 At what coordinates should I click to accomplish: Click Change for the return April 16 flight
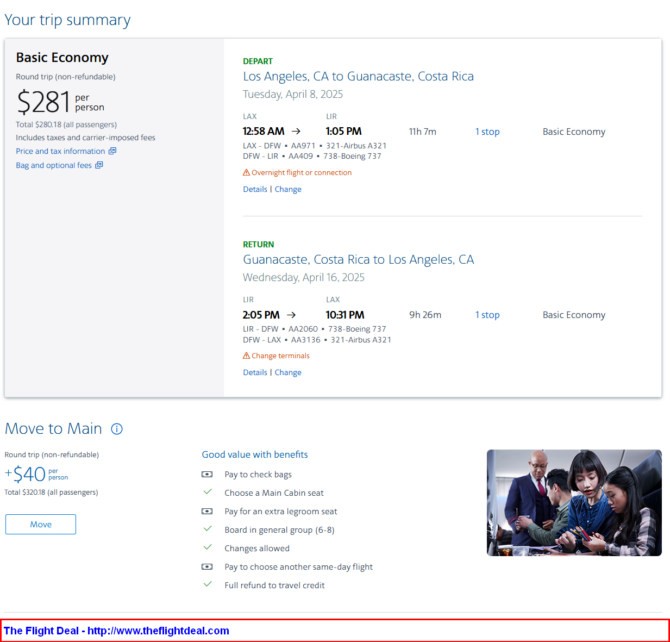pyautogui.click(x=288, y=372)
